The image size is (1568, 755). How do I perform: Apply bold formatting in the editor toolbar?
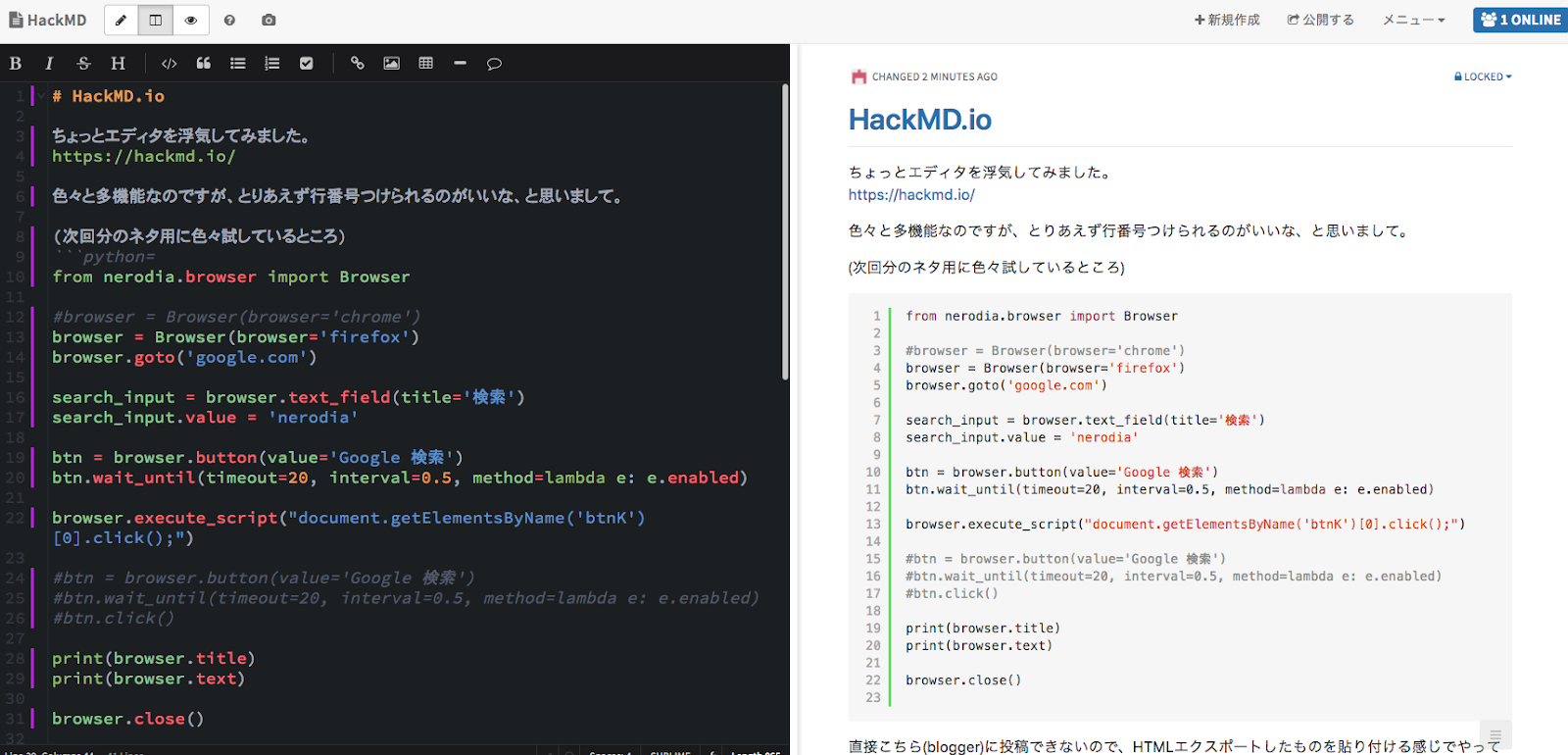tap(16, 63)
